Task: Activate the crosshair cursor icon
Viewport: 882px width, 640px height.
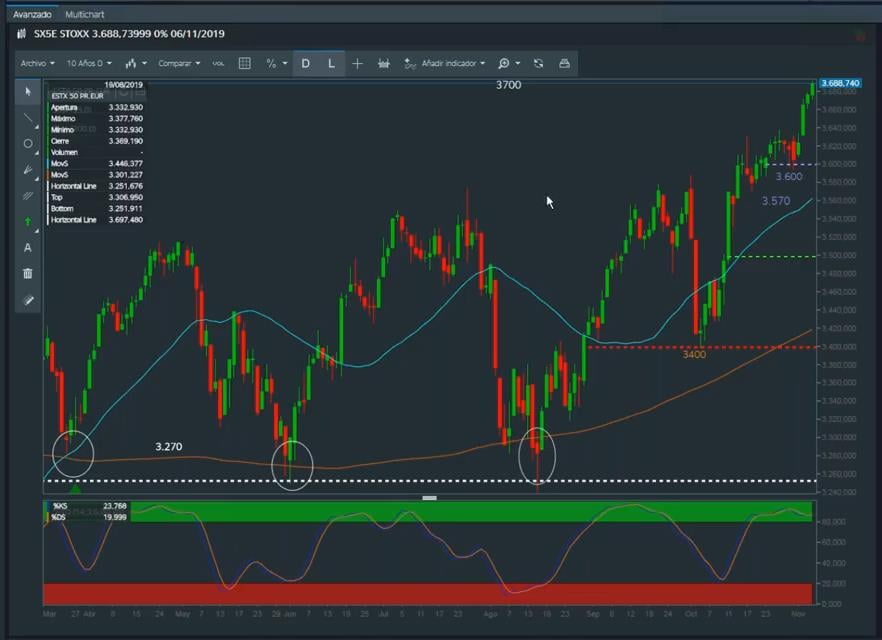Action: click(x=357, y=64)
